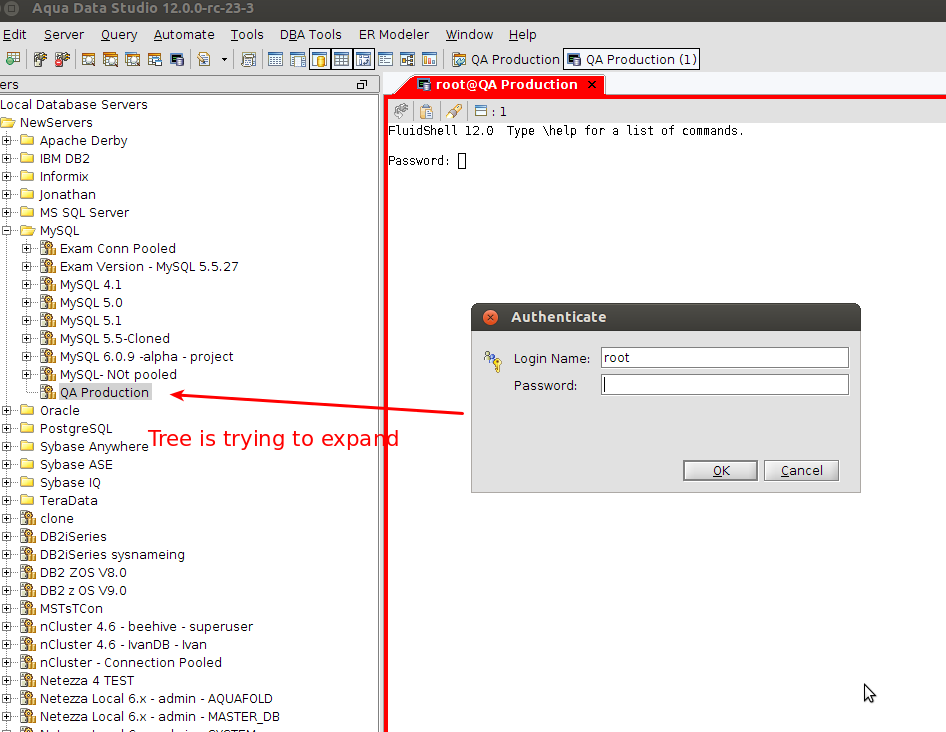Switch to QA Production (1) shell window
The width and height of the screenshot is (946, 732).
(632, 59)
